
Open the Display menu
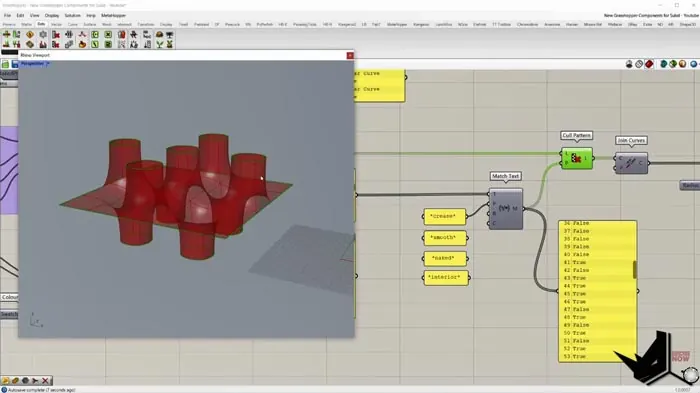click(x=52, y=15)
